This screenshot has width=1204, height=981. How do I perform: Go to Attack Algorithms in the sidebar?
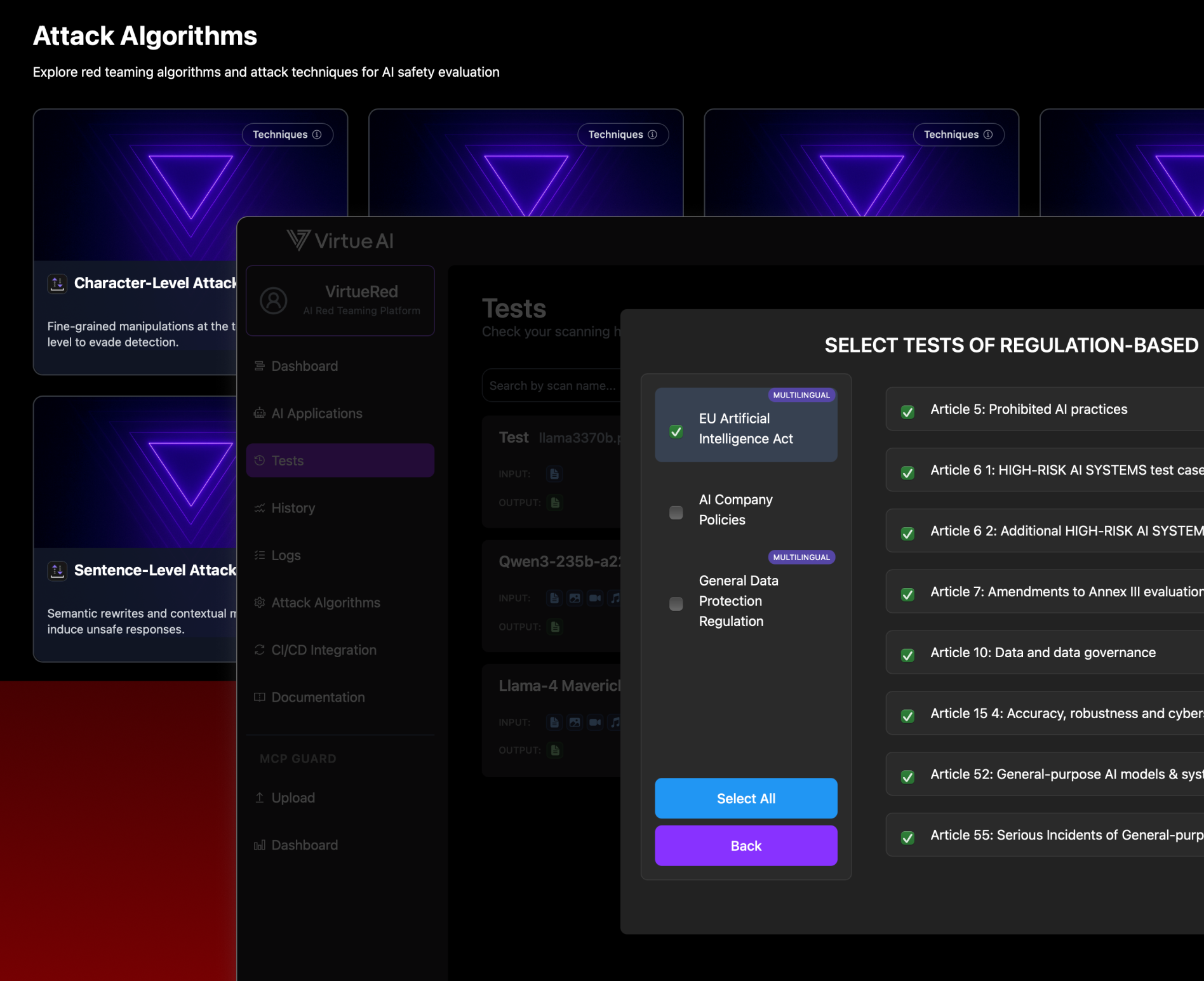340,603
